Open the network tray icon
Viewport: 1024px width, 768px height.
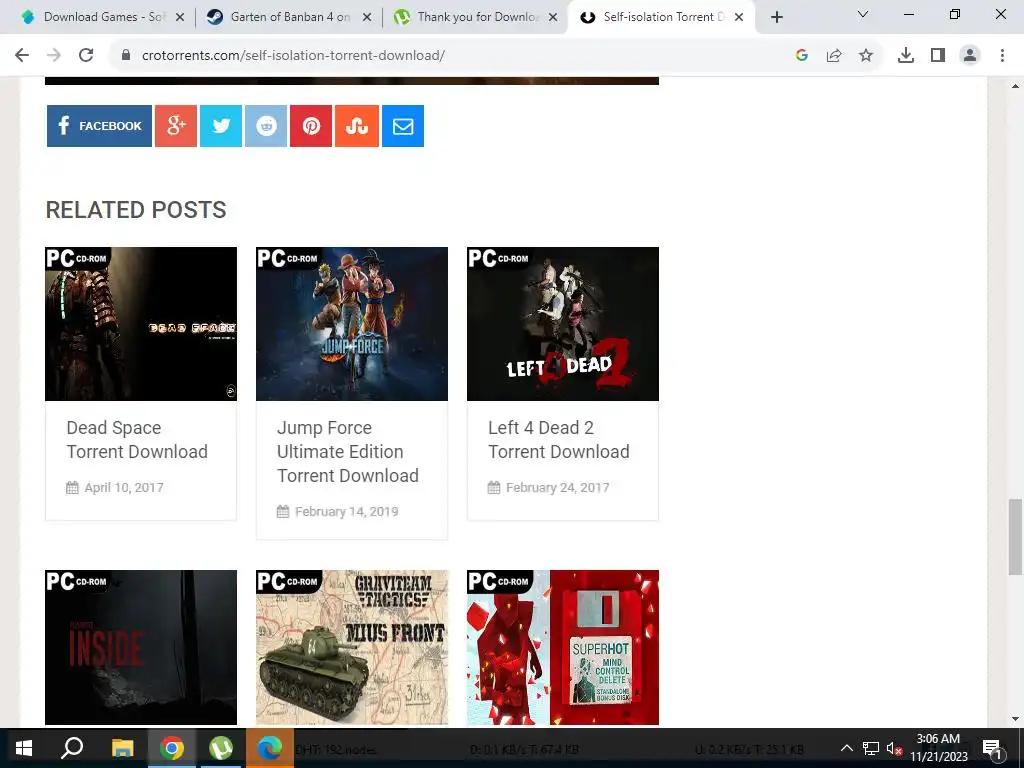pyautogui.click(x=871, y=748)
